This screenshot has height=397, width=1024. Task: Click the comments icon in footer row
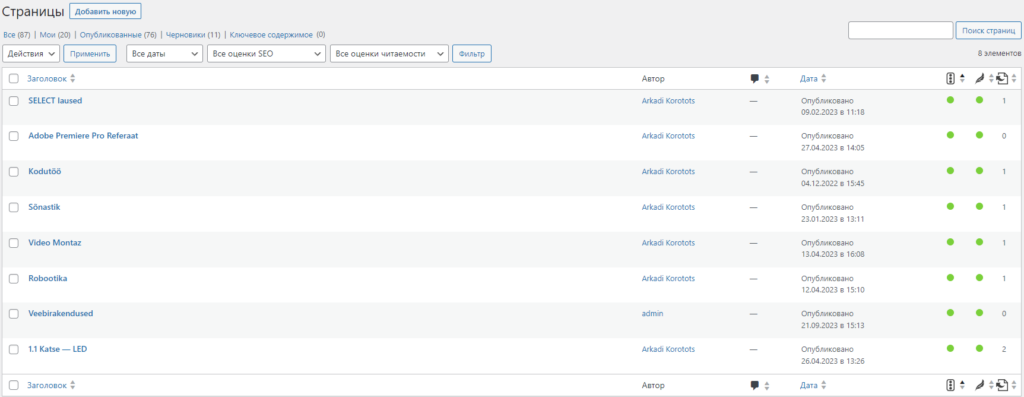[754, 385]
